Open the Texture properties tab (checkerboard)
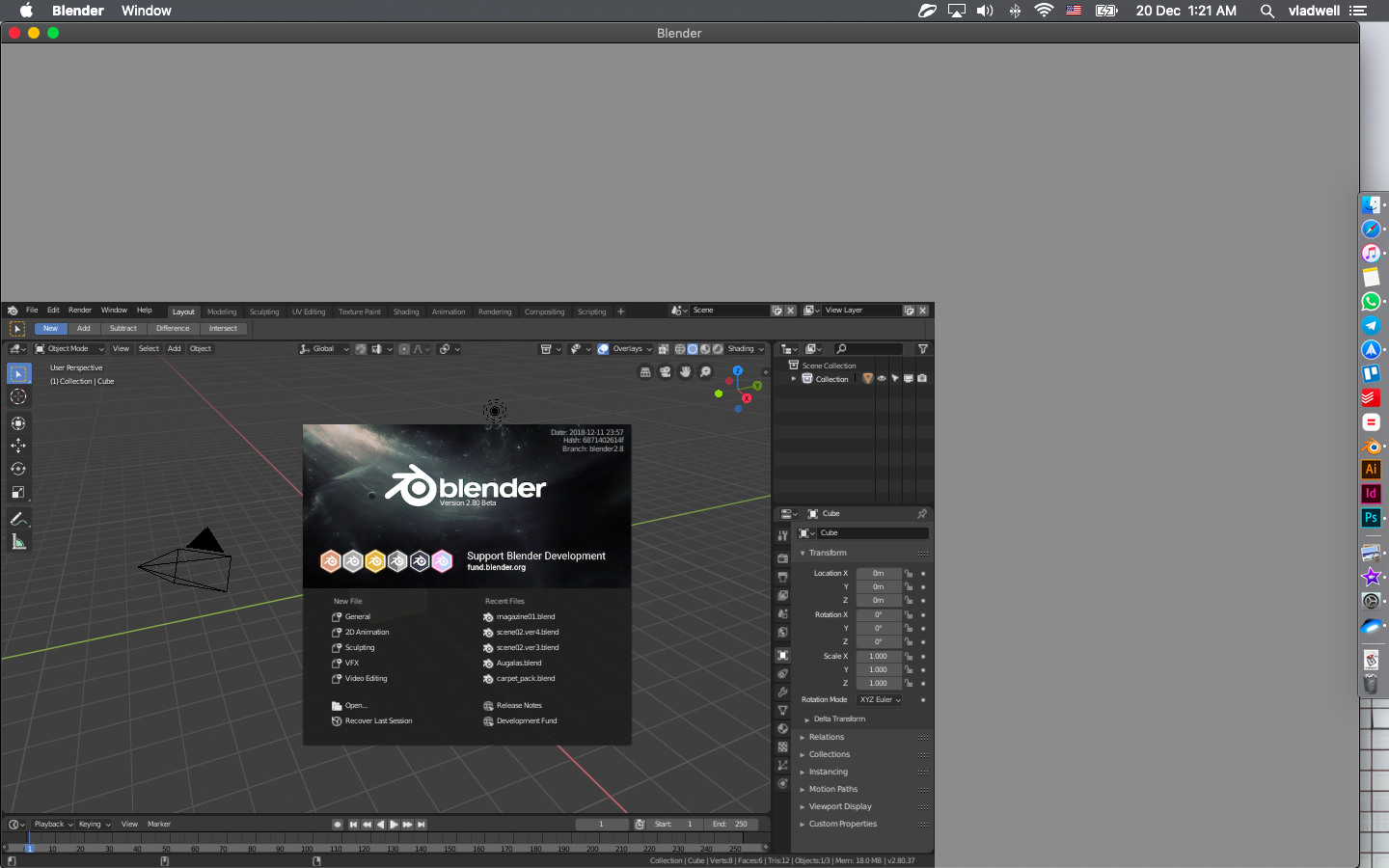The height and width of the screenshot is (868, 1389). click(783, 747)
